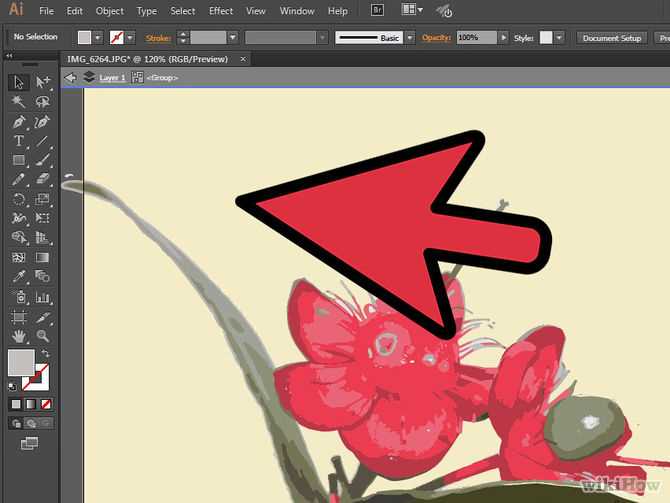Select the Width/Warp tool
The image size is (670, 503).
point(18,218)
